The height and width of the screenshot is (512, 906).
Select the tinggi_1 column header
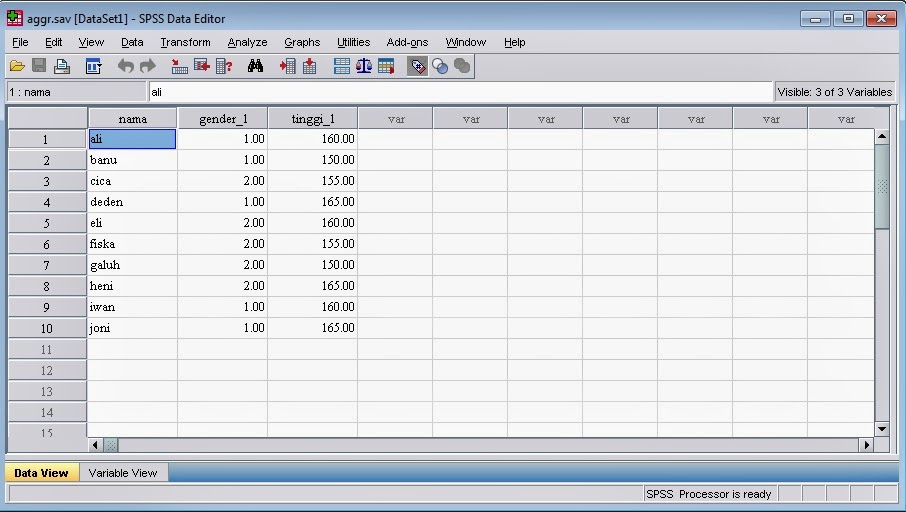[x=313, y=118]
